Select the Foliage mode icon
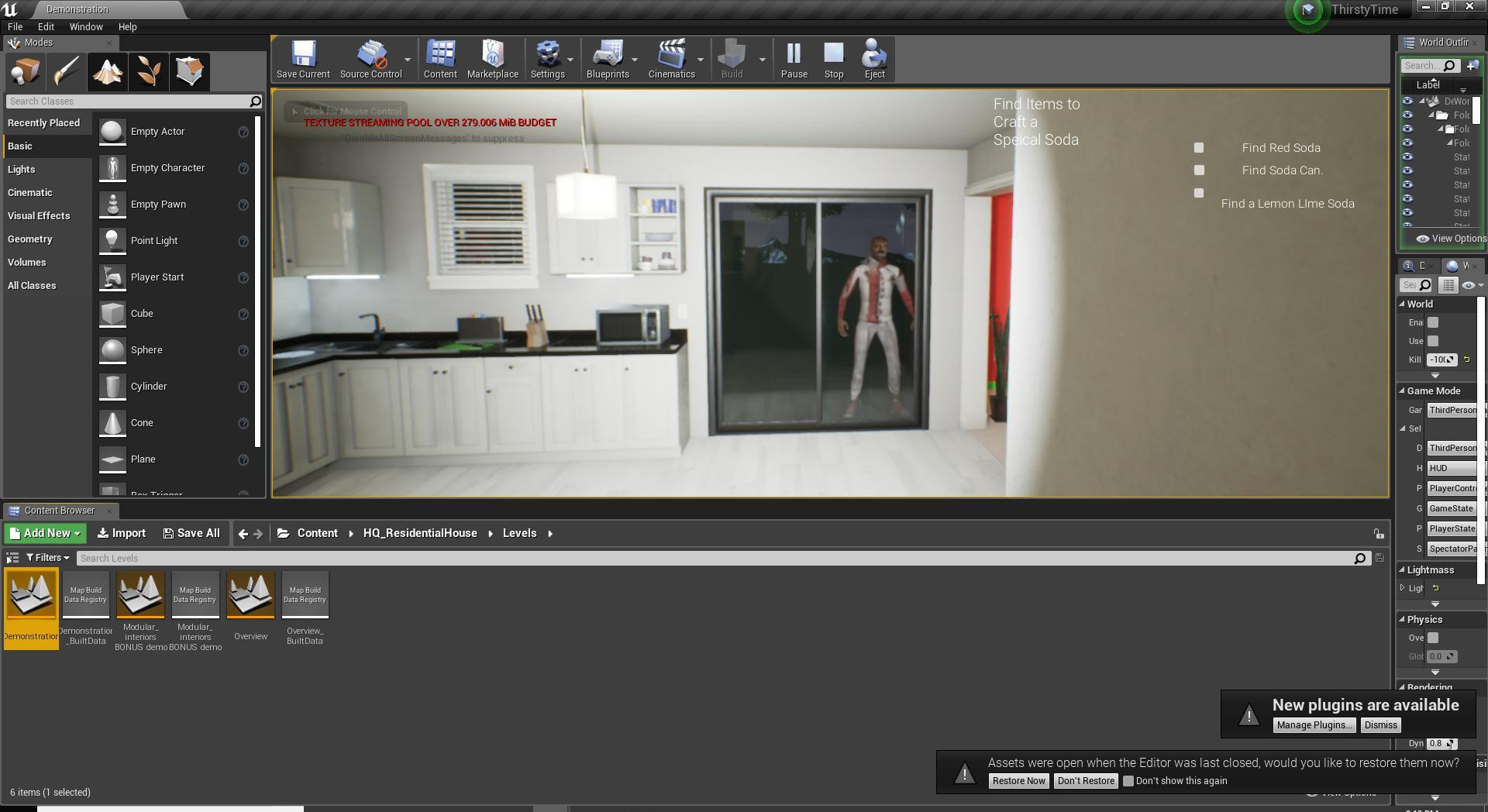The height and width of the screenshot is (812, 1488). pyautogui.click(x=148, y=71)
